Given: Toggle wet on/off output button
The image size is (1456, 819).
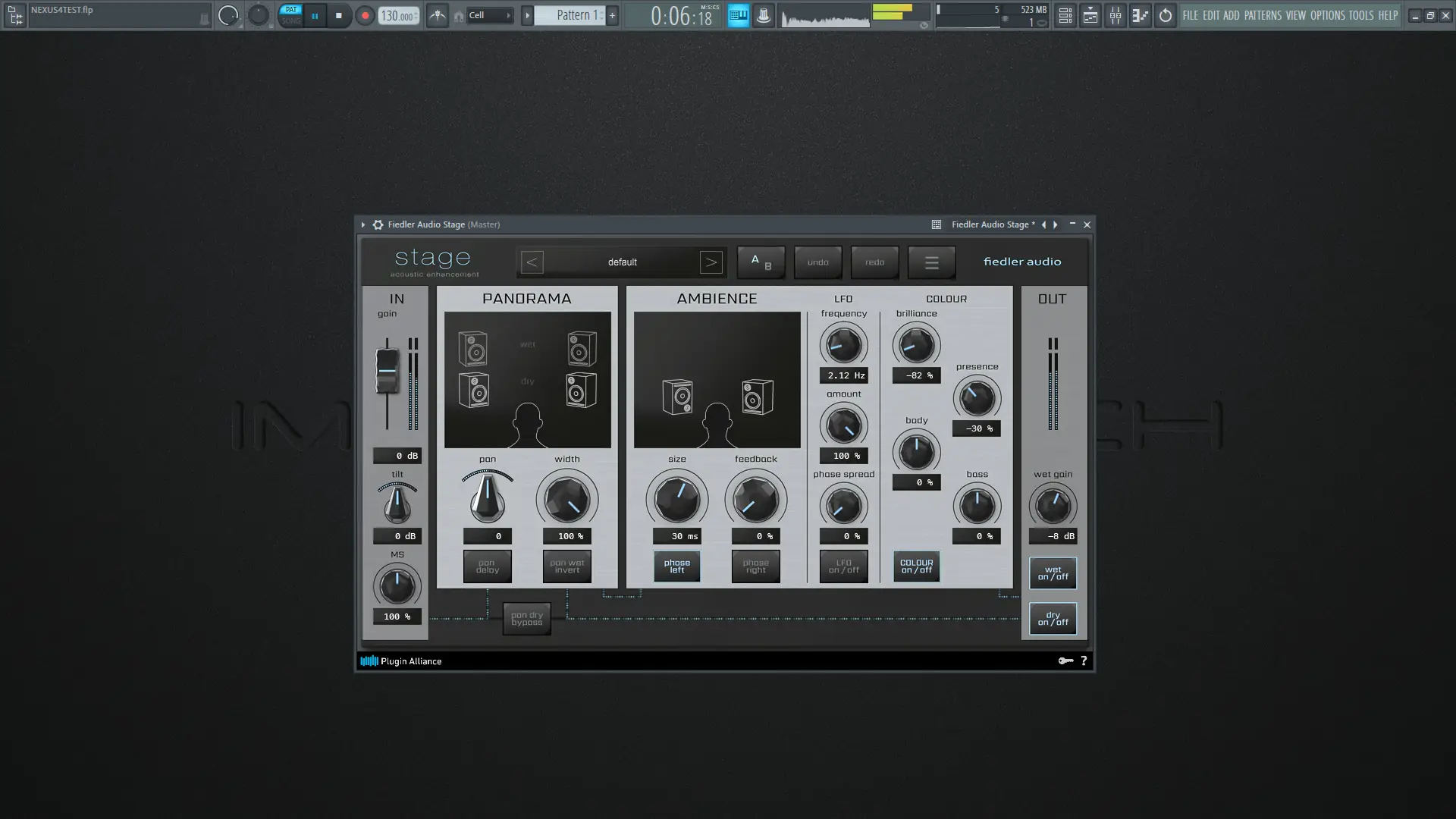Looking at the screenshot, I should pos(1053,573).
